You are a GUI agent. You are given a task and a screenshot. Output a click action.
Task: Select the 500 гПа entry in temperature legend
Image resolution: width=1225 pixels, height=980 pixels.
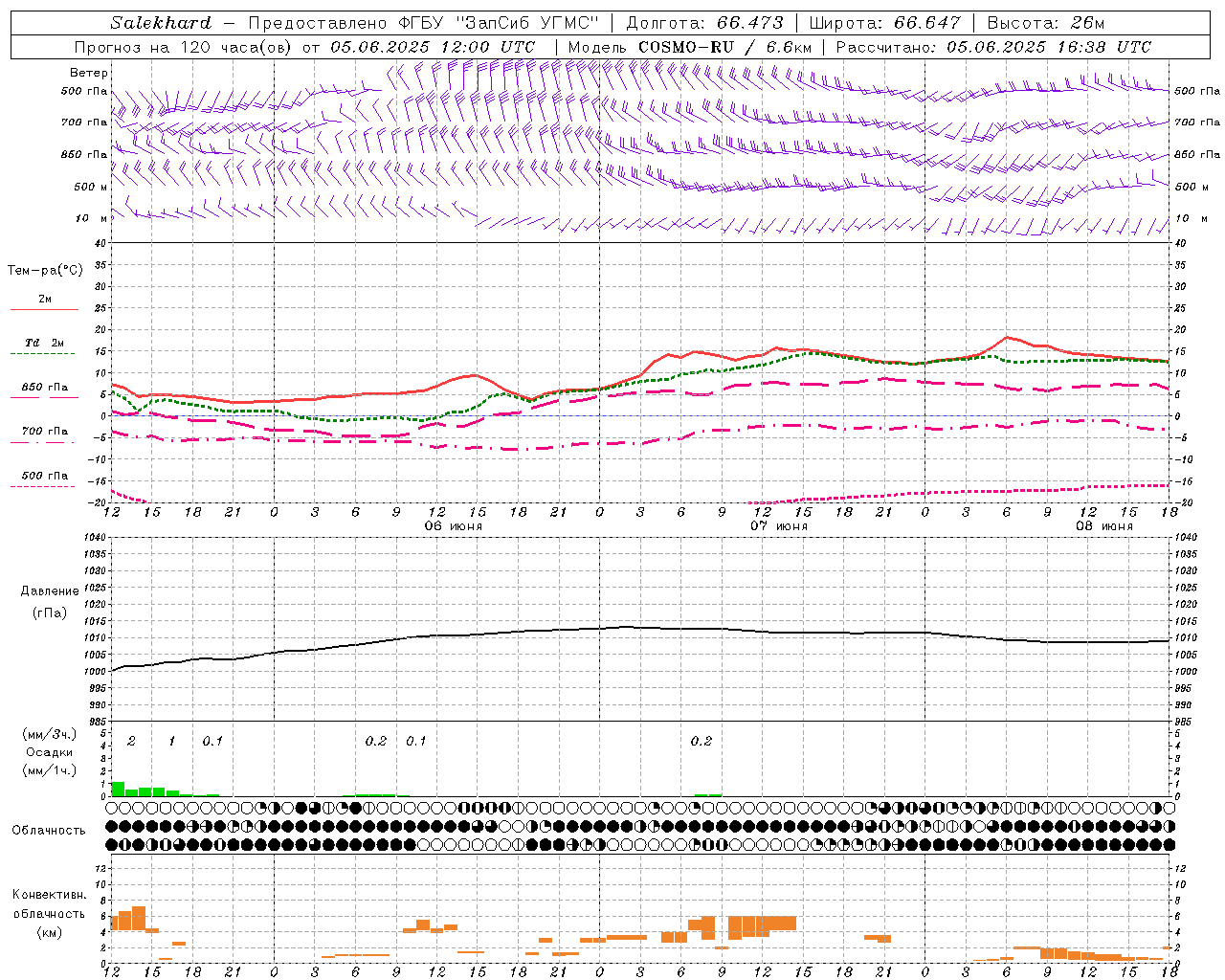point(45,476)
